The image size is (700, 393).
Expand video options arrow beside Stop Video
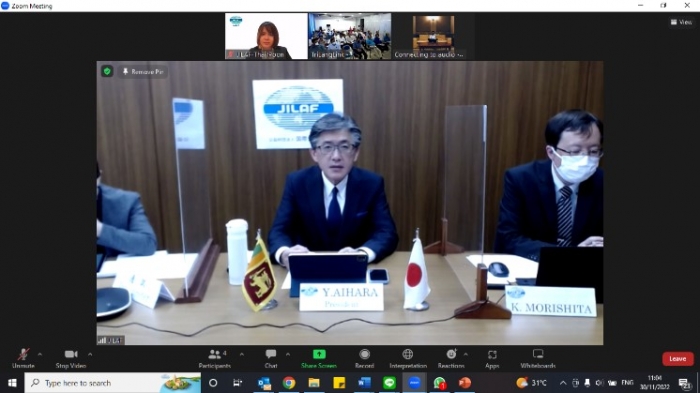(90, 355)
